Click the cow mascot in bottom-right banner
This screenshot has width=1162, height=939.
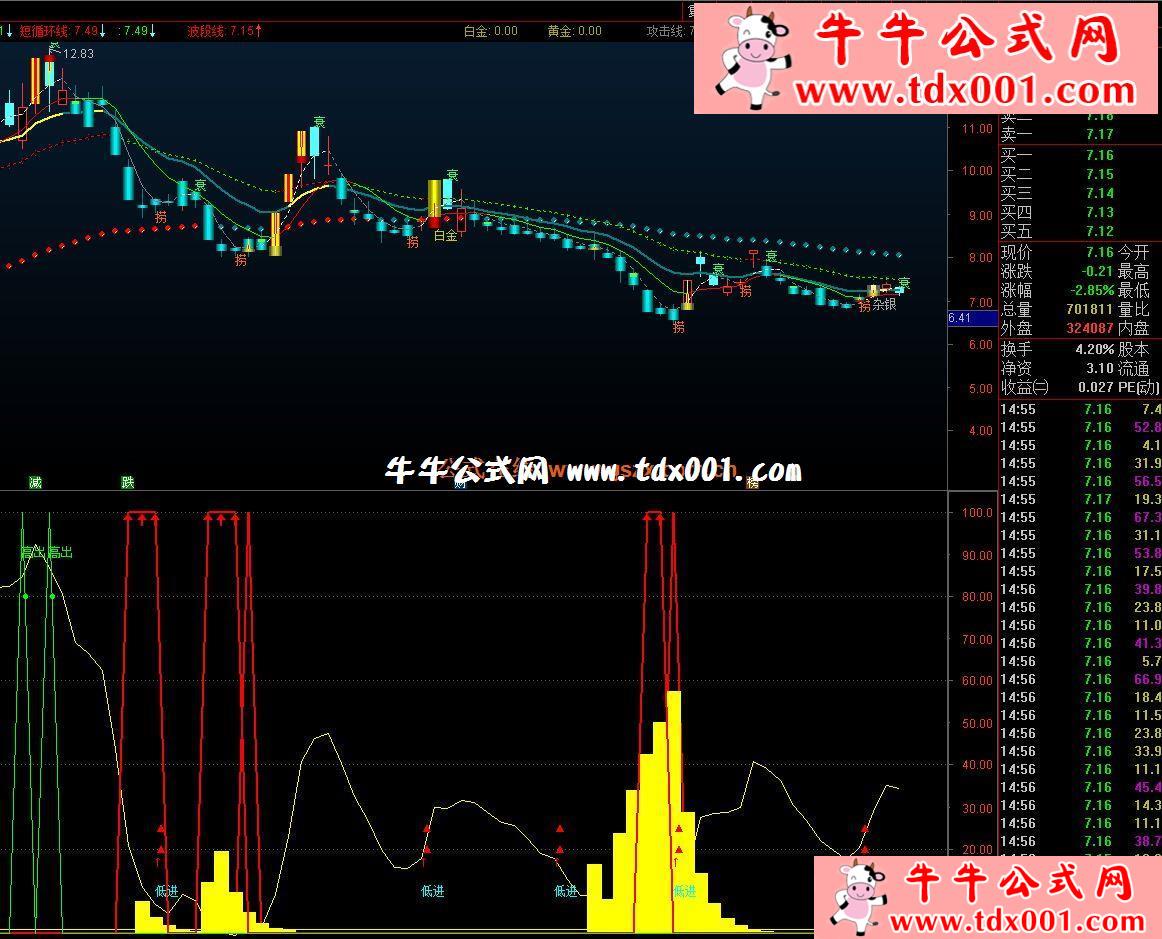pyautogui.click(x=862, y=897)
